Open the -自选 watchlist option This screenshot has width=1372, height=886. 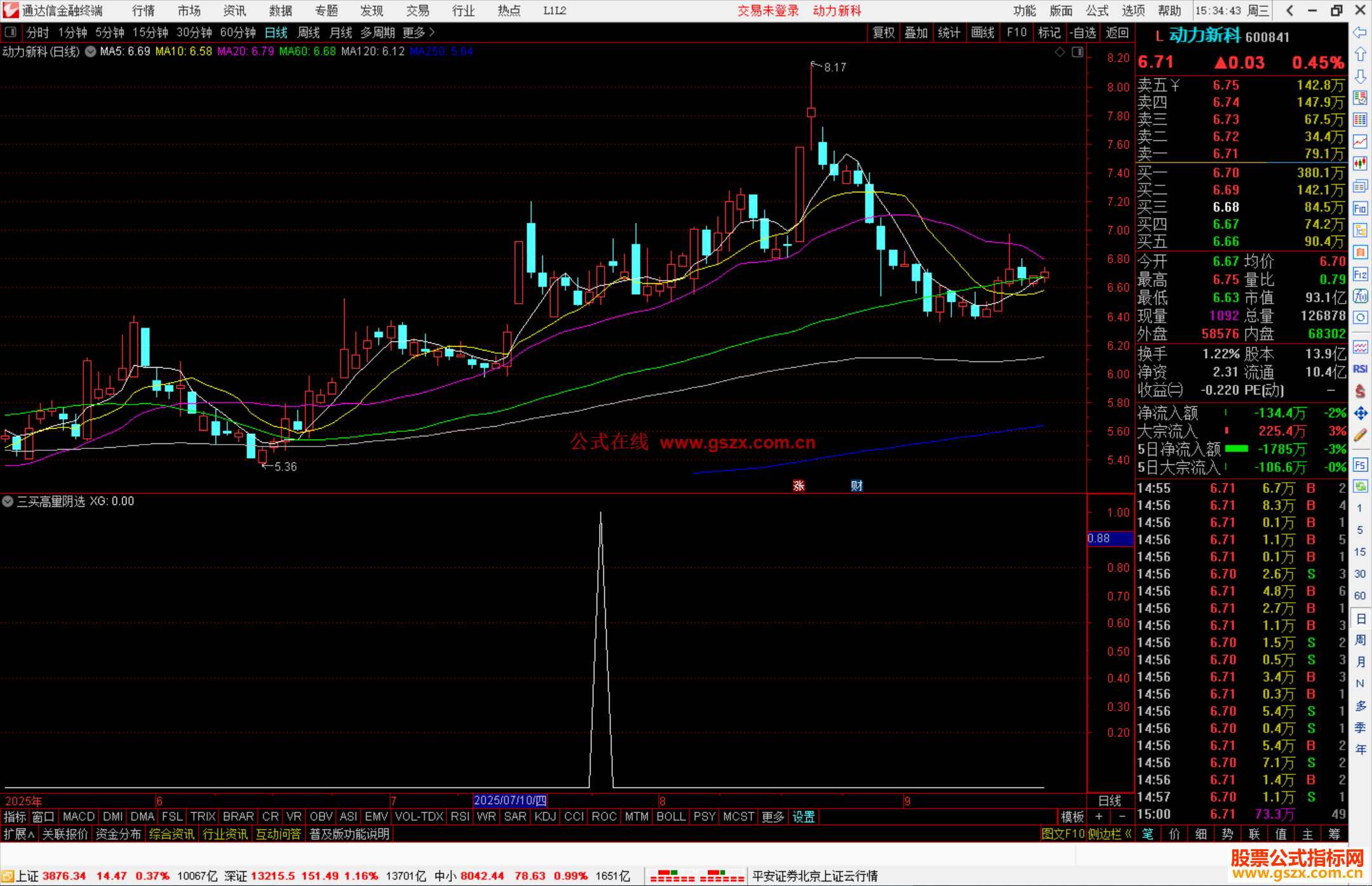[1082, 32]
